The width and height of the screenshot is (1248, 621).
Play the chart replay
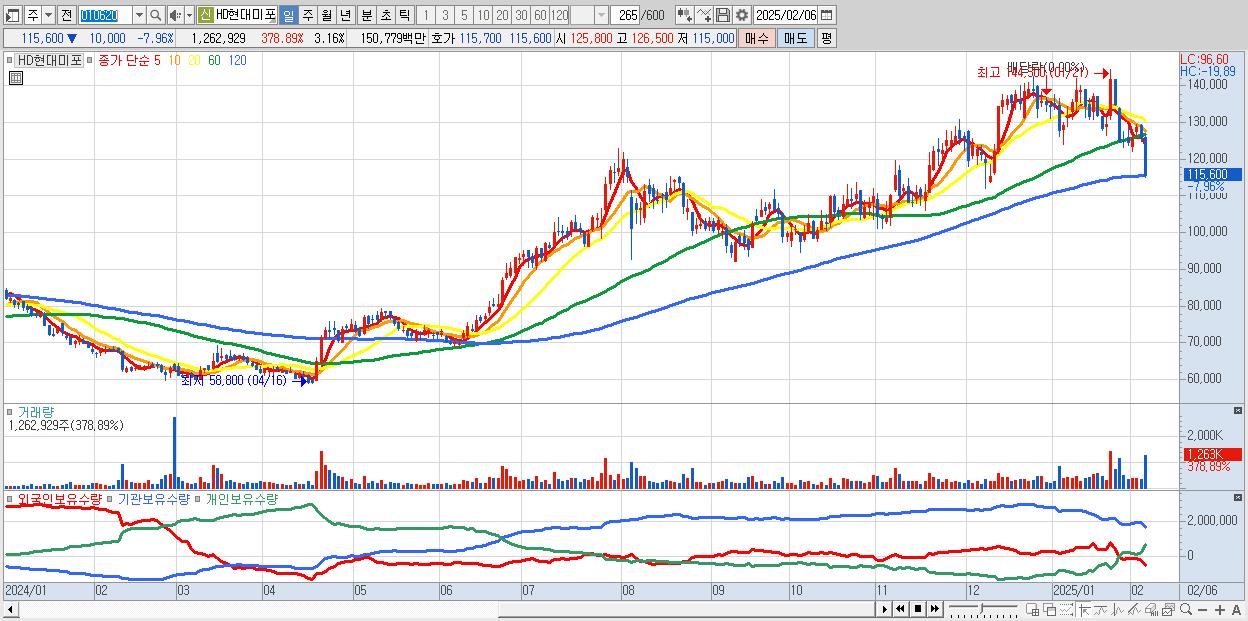tap(885, 609)
